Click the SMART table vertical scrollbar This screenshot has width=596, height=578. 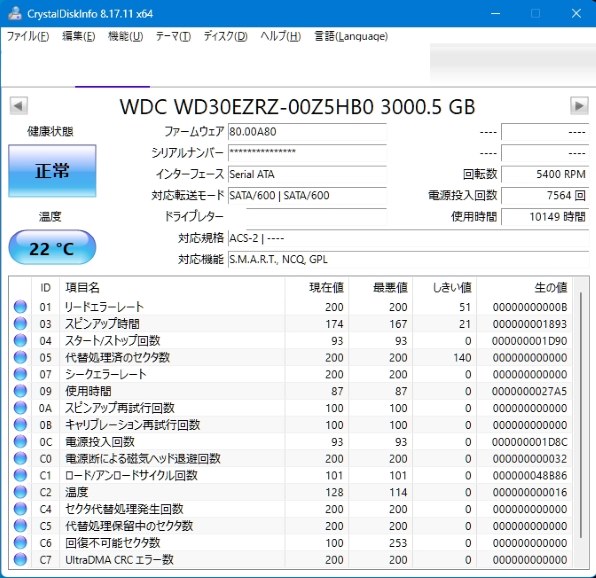tap(581, 414)
